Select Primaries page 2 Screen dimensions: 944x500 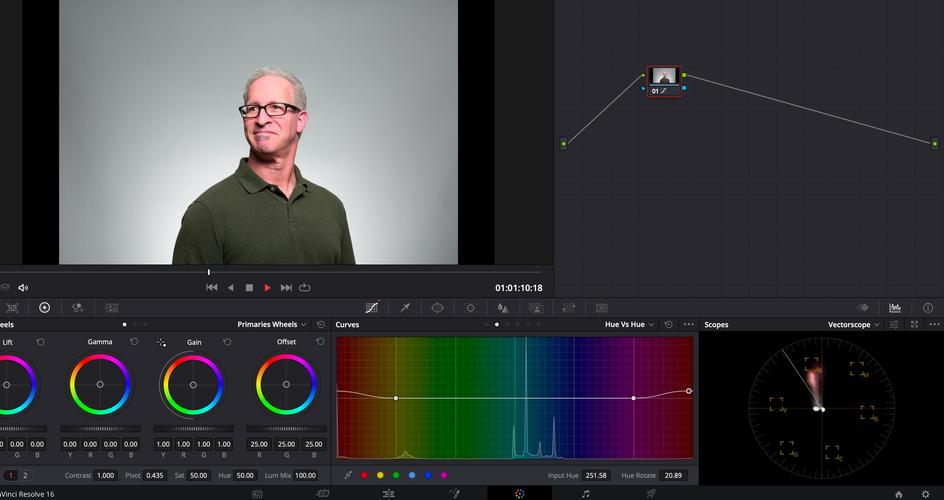tap(25, 475)
